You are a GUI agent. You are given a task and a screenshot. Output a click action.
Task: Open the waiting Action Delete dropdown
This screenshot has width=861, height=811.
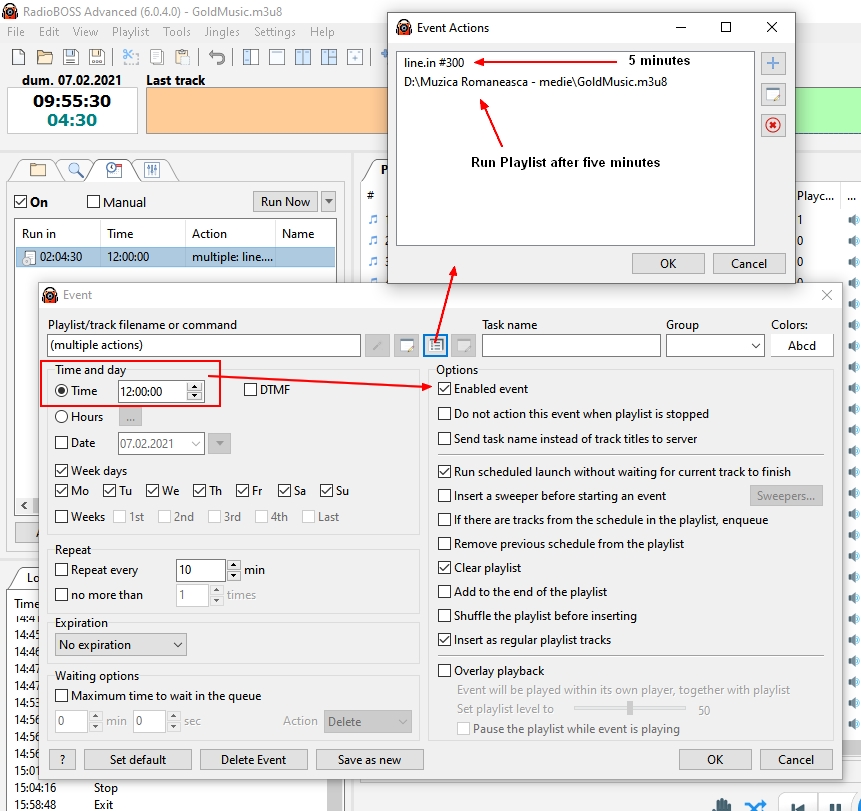click(x=367, y=721)
